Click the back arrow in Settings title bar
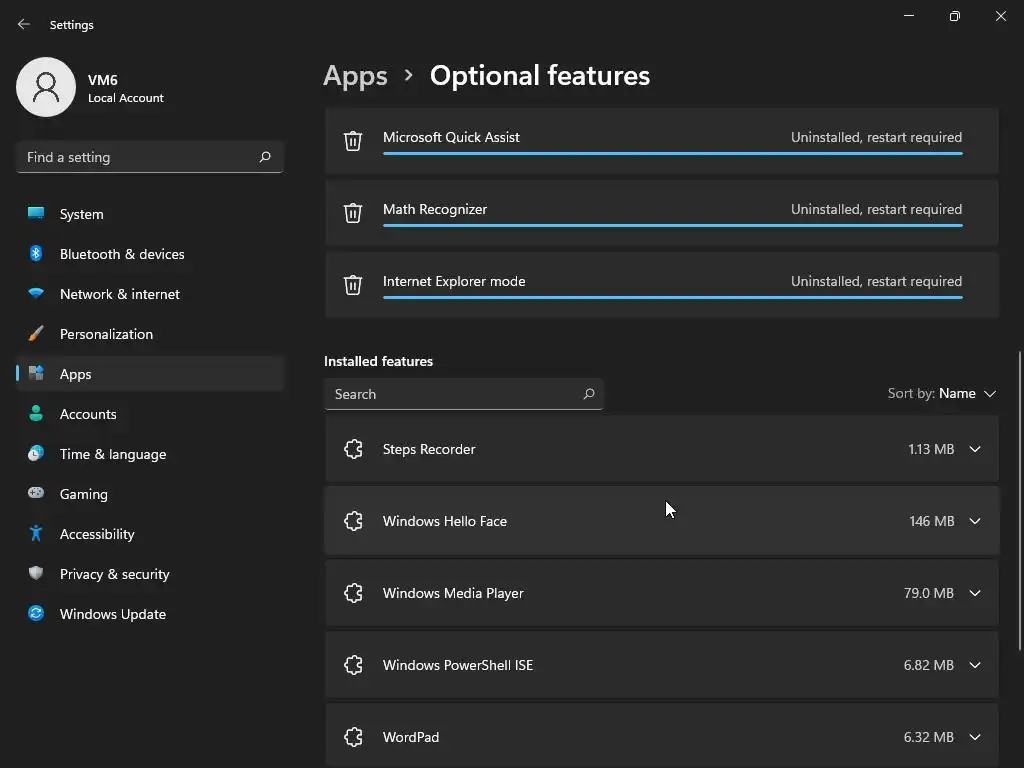1024x768 pixels. pos(24,24)
